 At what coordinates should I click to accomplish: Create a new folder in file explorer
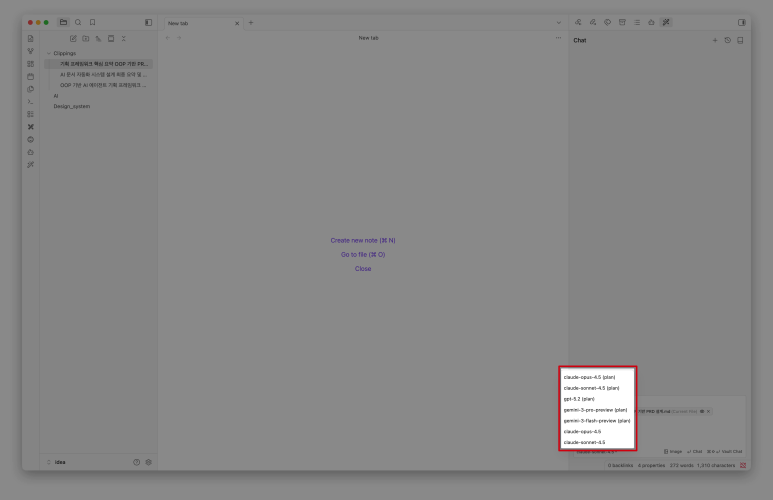[85, 38]
